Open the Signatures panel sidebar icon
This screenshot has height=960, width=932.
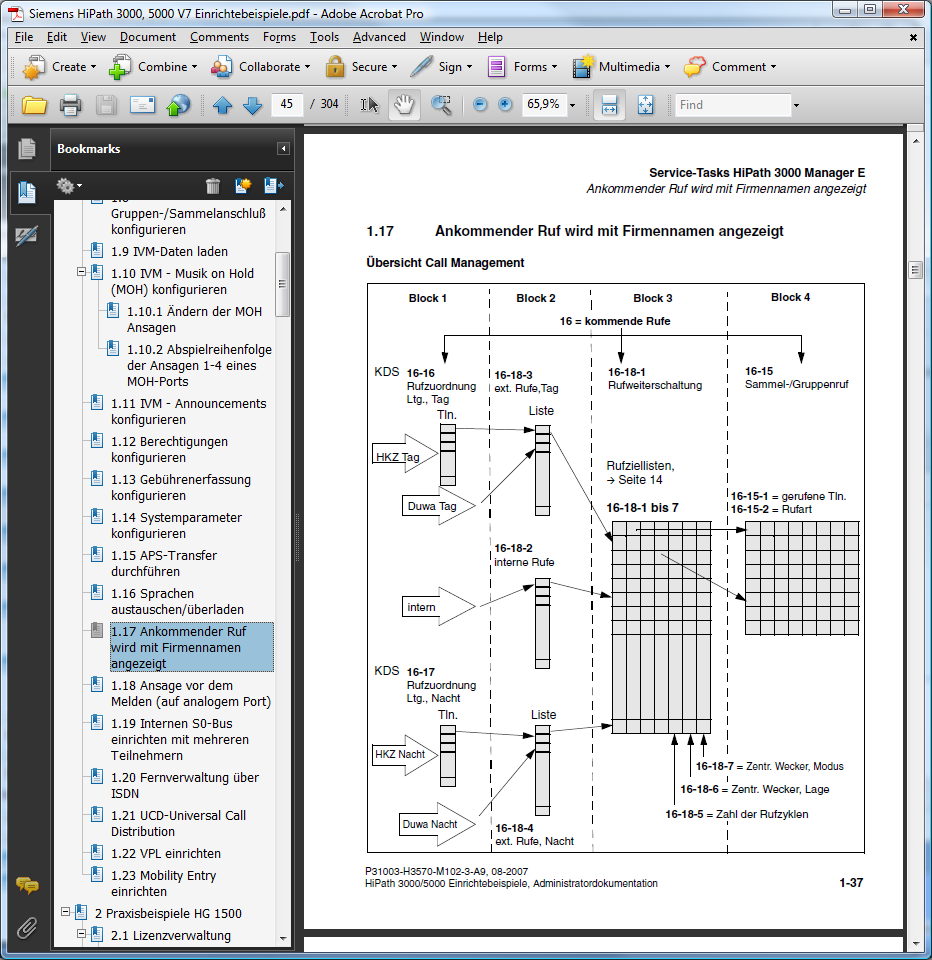26,236
